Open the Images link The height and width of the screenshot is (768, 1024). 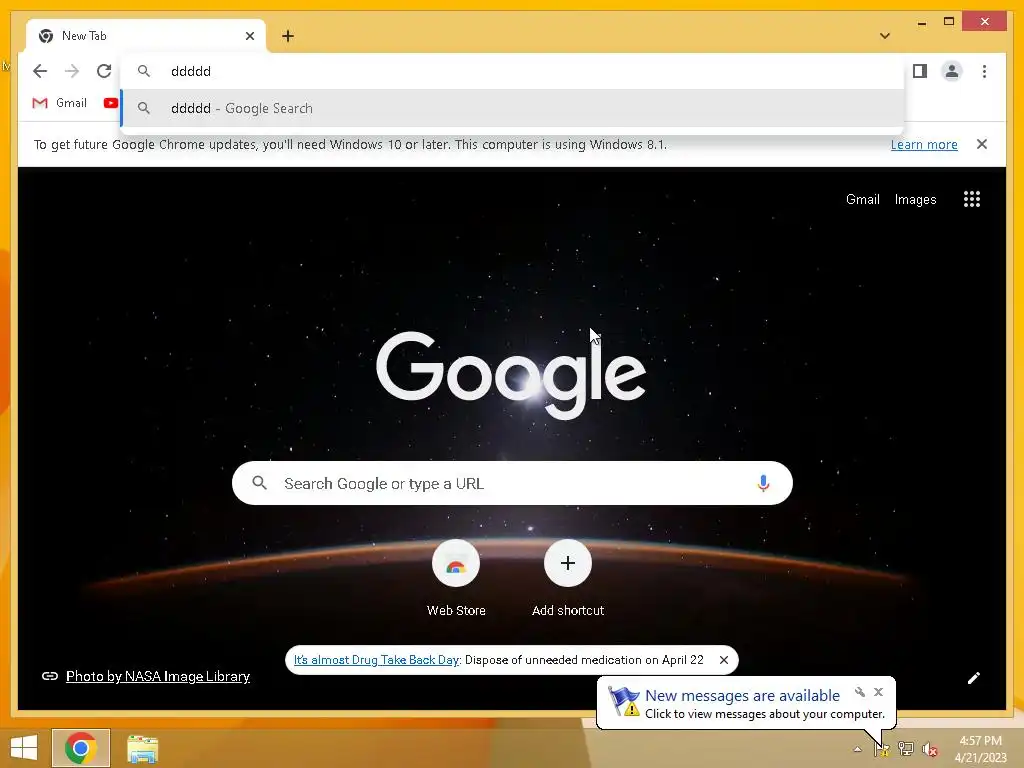click(x=915, y=199)
